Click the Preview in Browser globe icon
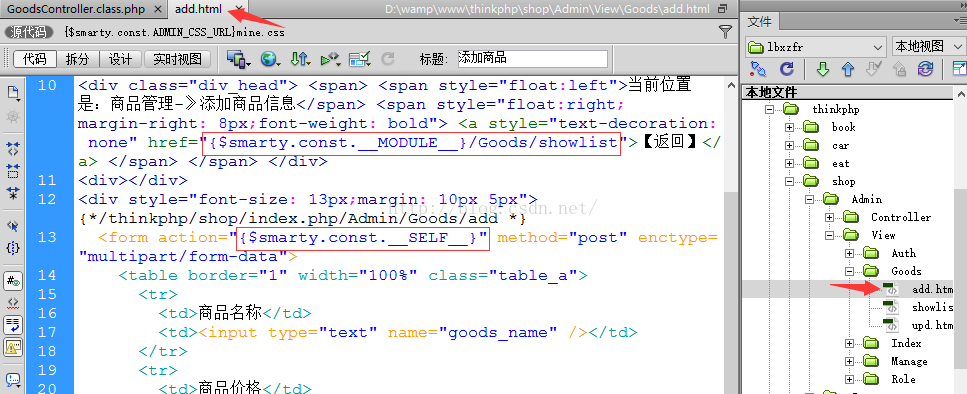This screenshot has width=967, height=394. point(270,59)
